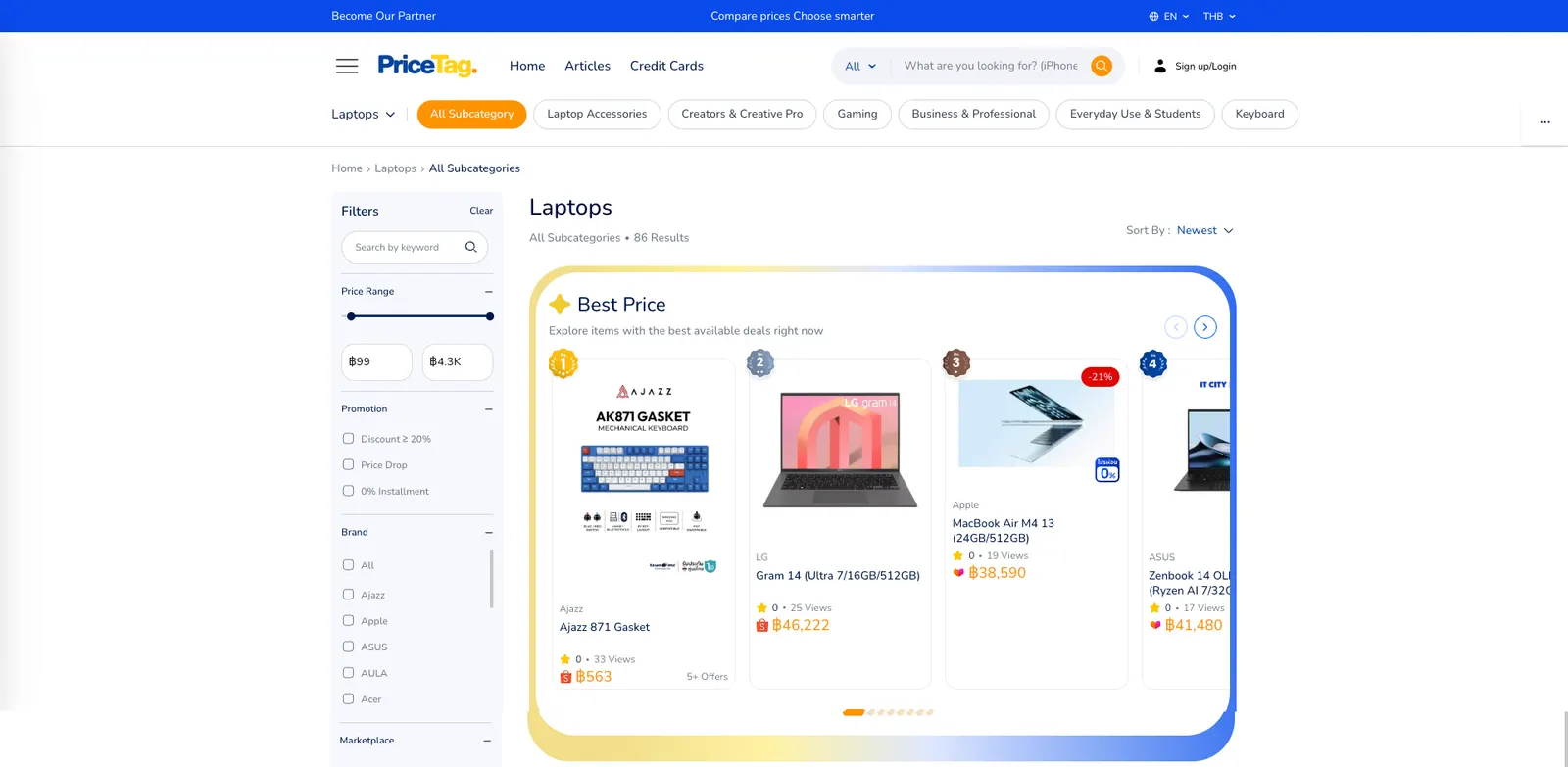Click the PriceTag logo
The image size is (1568, 767).
click(427, 66)
